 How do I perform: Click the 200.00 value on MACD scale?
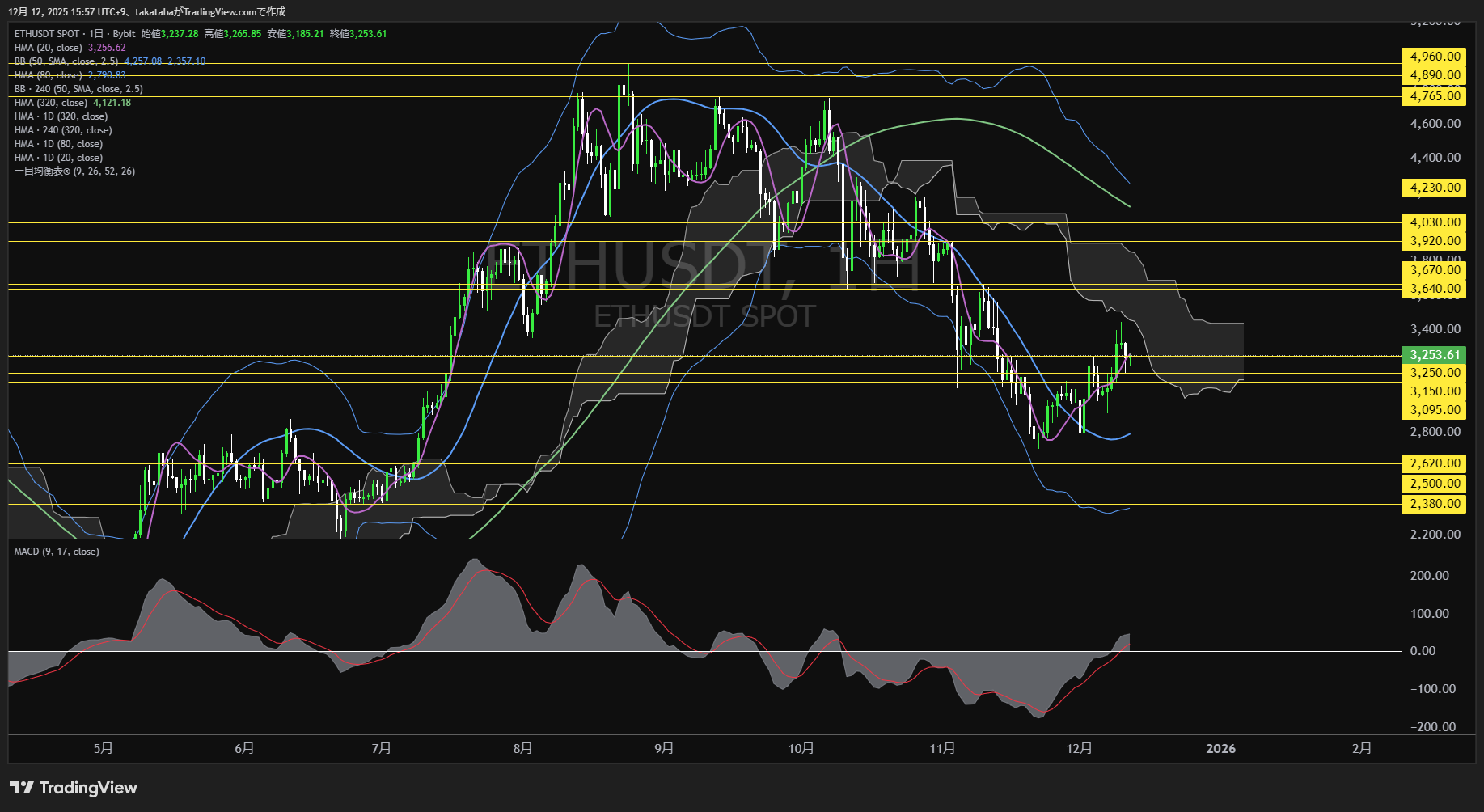click(x=1429, y=576)
